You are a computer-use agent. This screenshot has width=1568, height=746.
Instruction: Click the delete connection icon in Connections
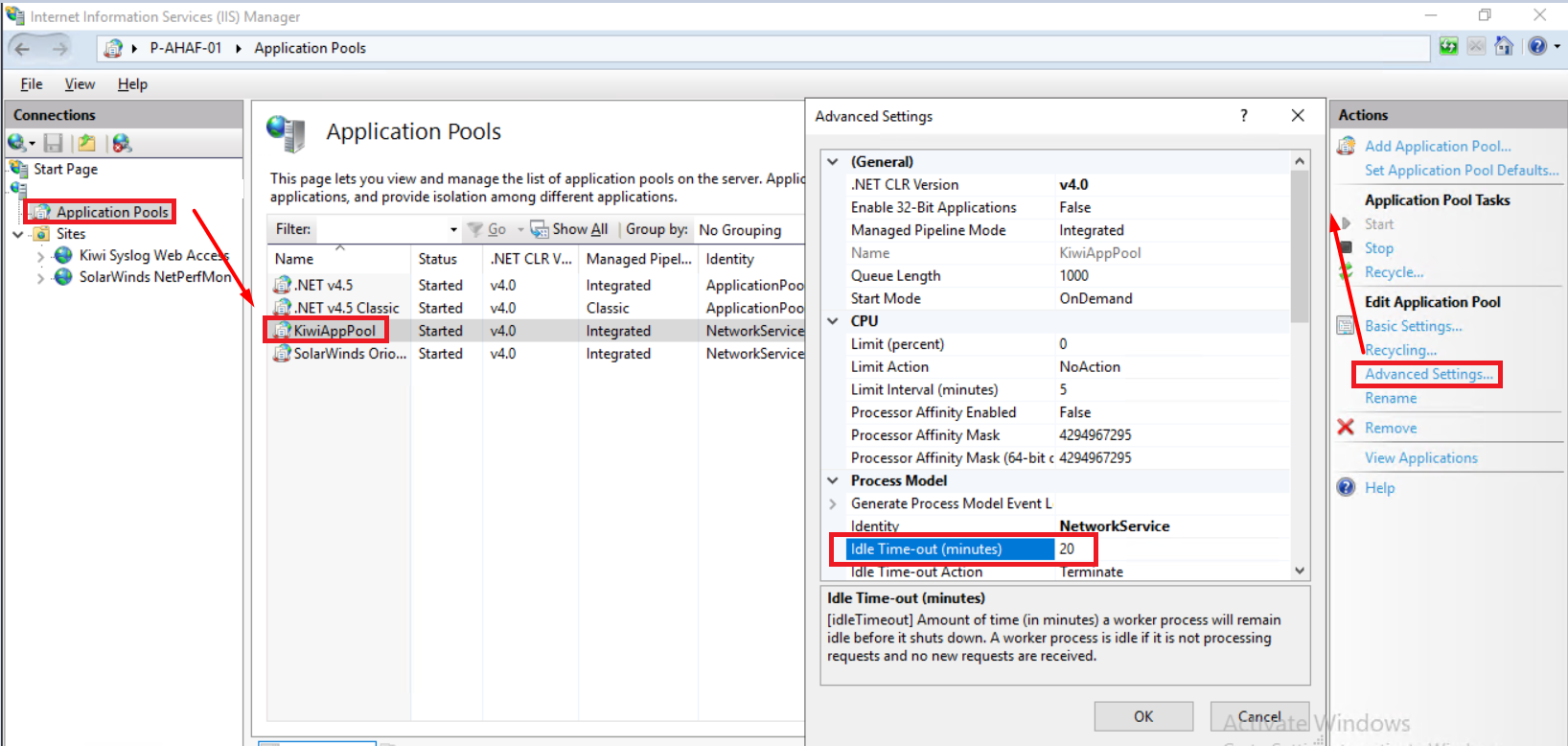pyautogui.click(x=122, y=143)
